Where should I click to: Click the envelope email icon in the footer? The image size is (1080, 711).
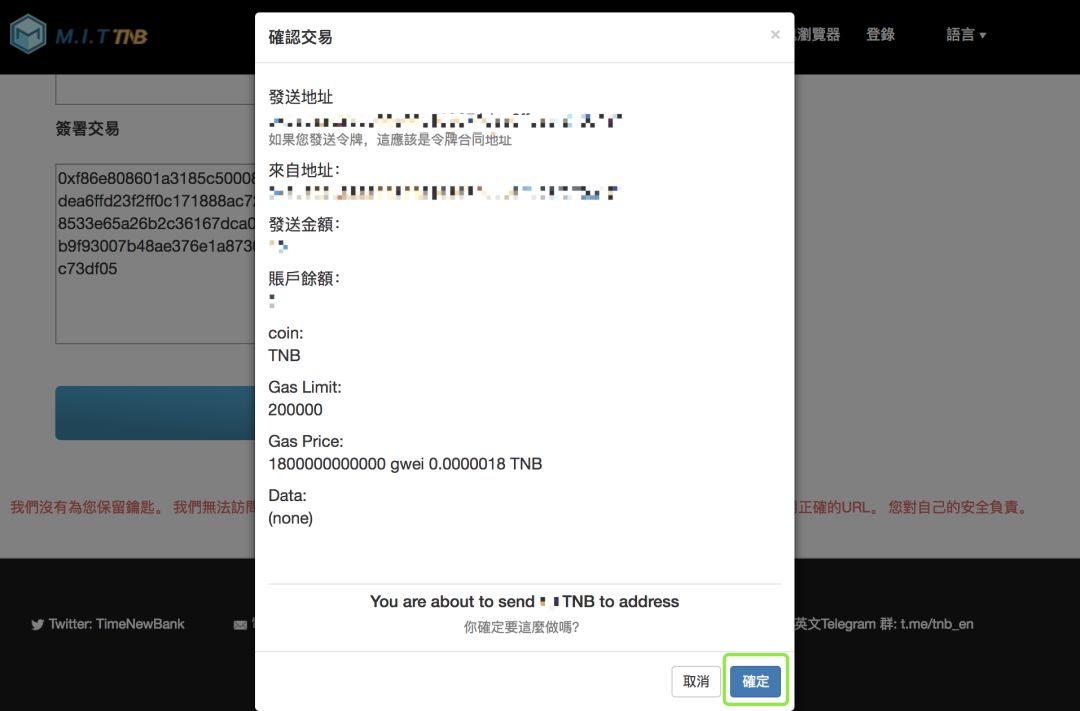click(240, 623)
